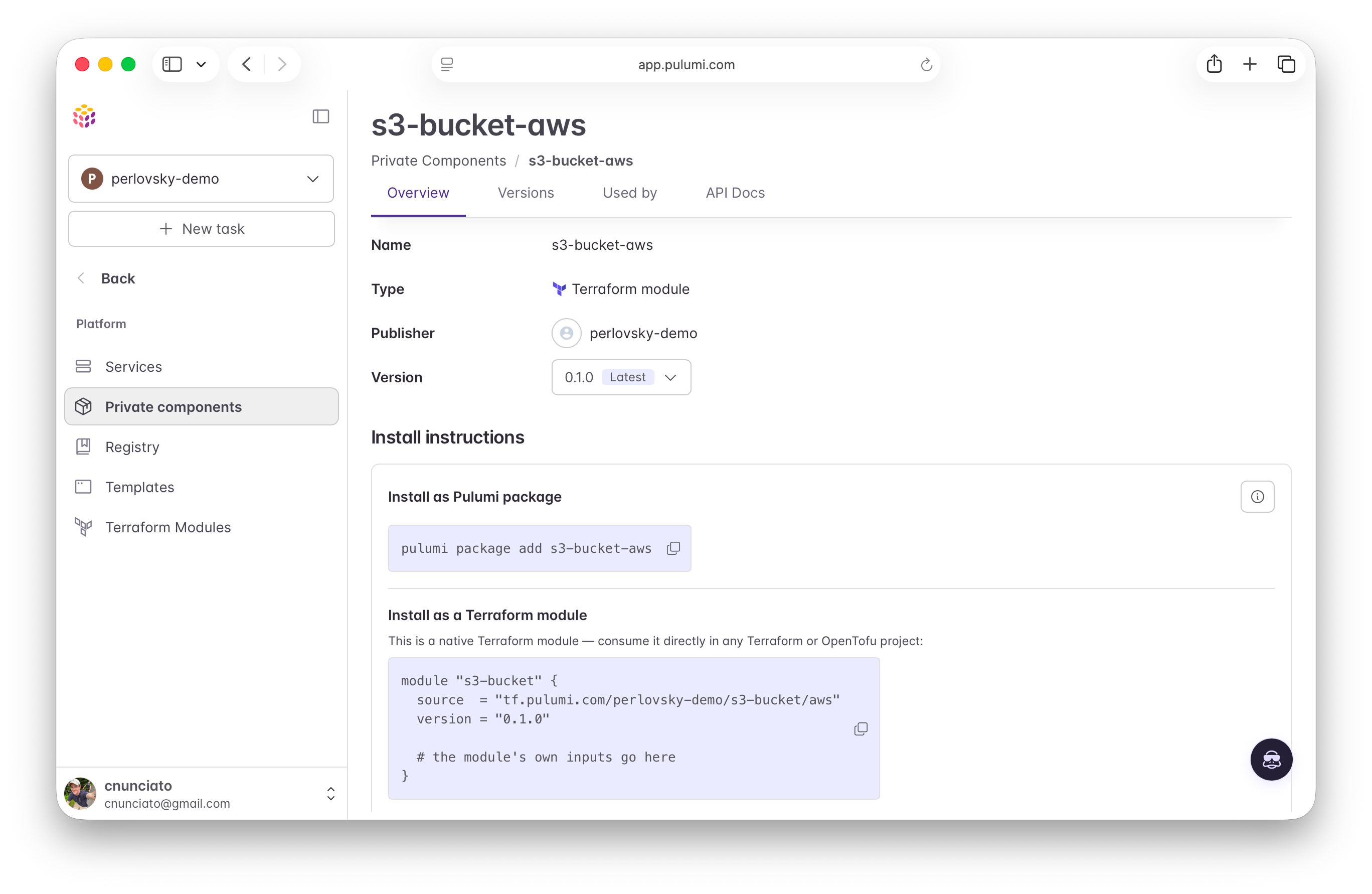The image size is (1372, 894).
Task: Open Safari sidebar options chevron
Action: click(x=201, y=65)
